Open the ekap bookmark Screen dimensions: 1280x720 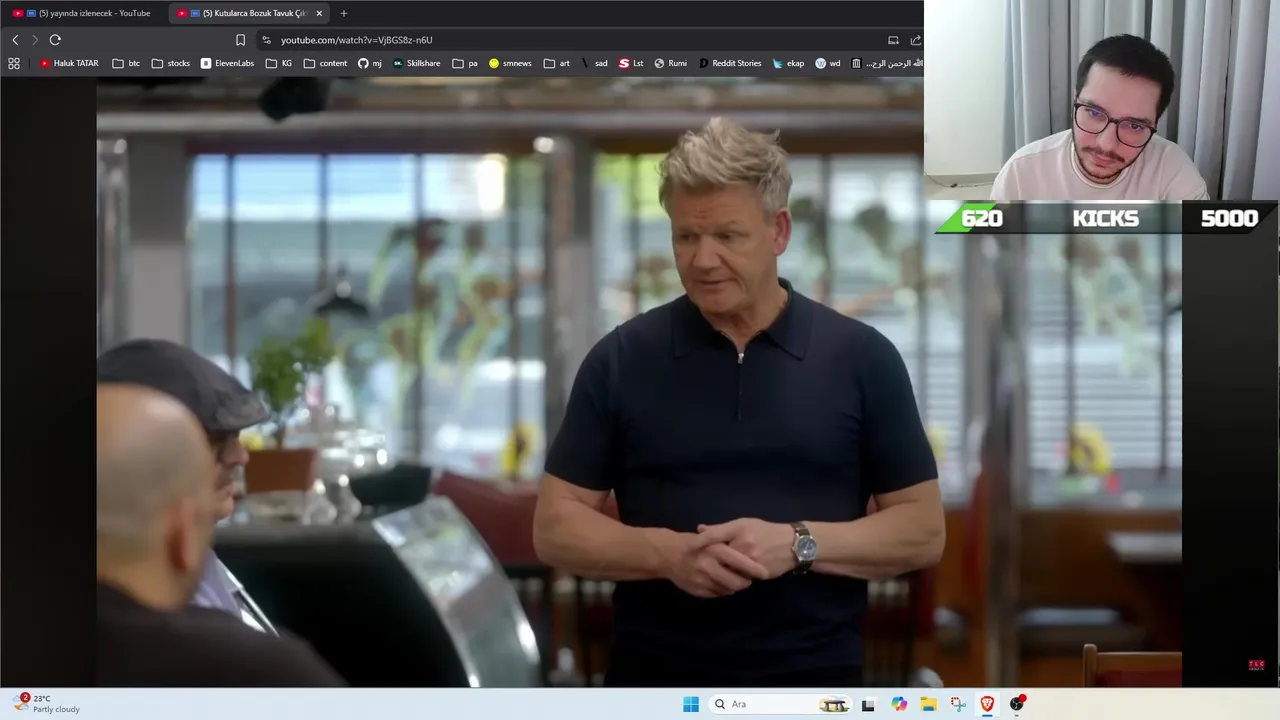788,63
